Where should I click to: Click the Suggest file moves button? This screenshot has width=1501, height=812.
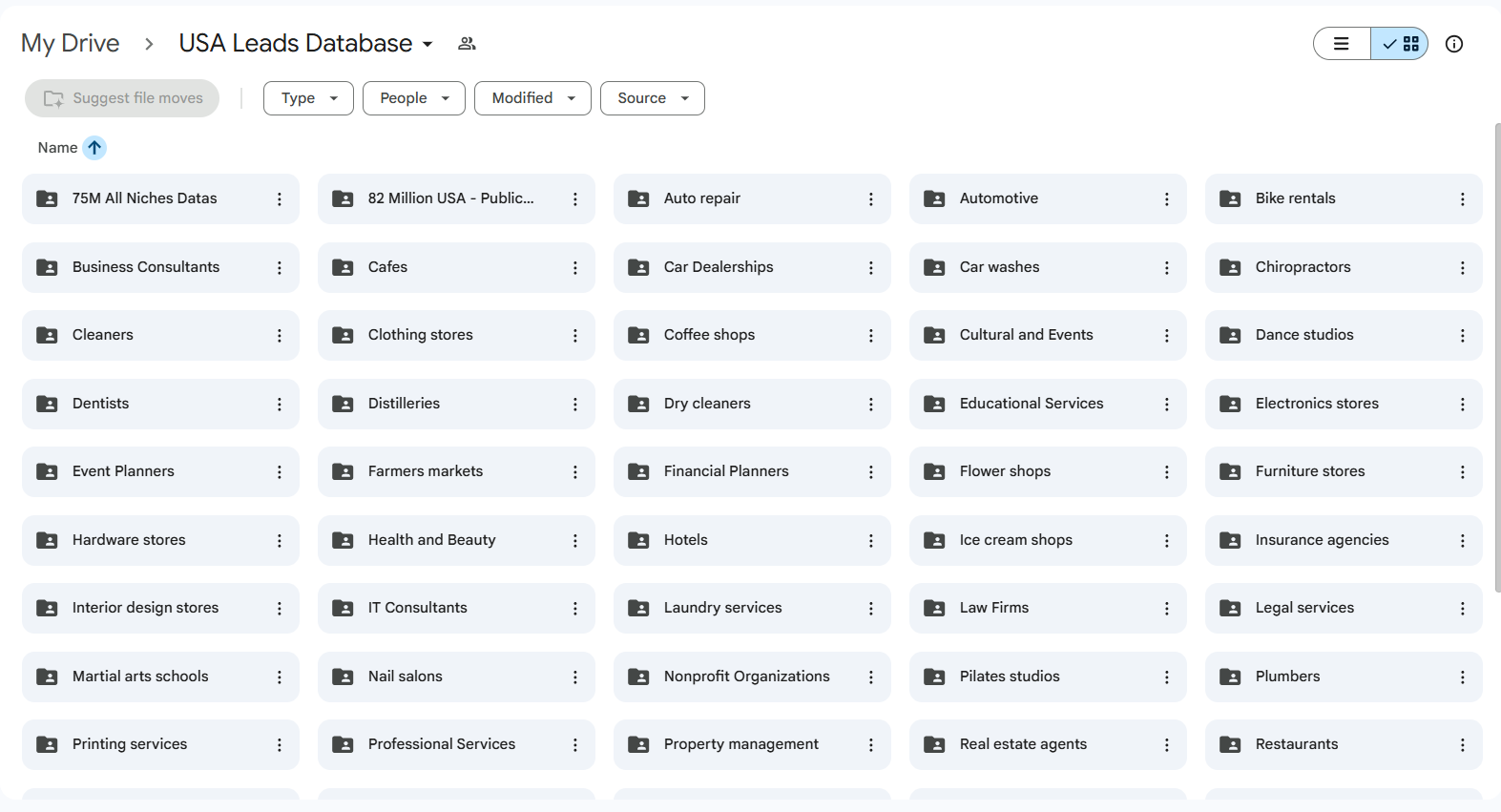122,98
